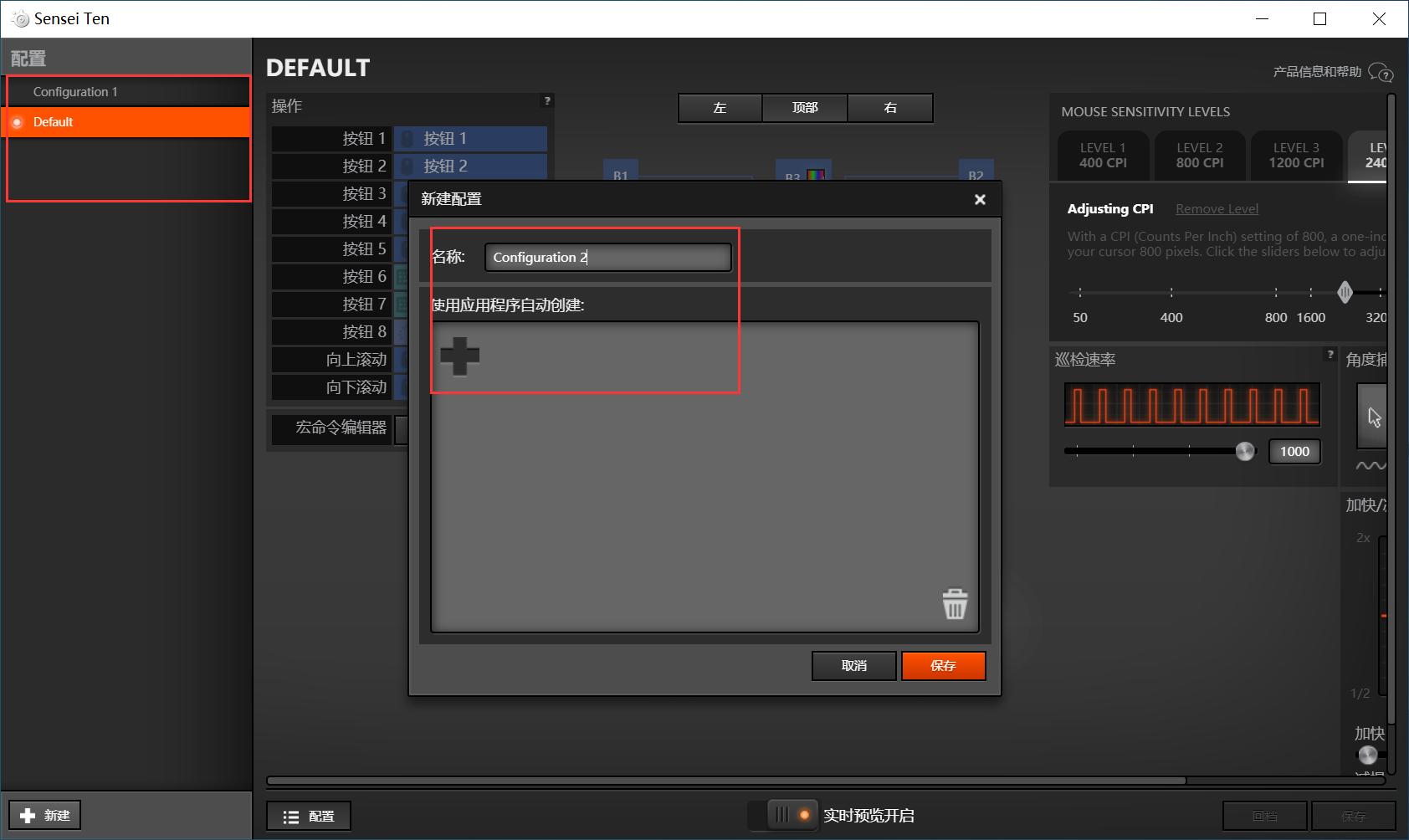This screenshot has width=1409, height=840.
Task: Click the 1600 tick label under the CPI slider
Action: click(1311, 318)
